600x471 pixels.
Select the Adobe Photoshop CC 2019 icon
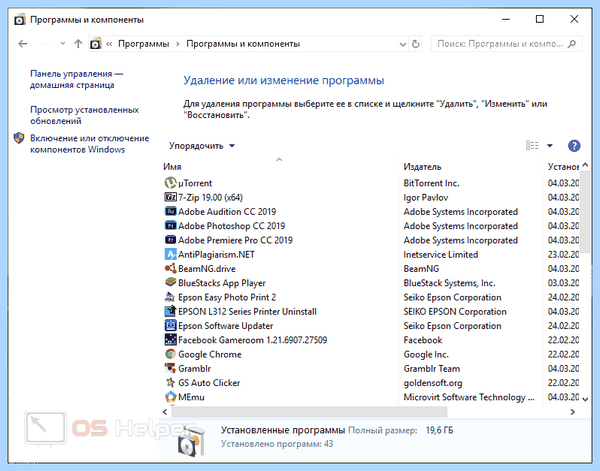tap(170, 225)
